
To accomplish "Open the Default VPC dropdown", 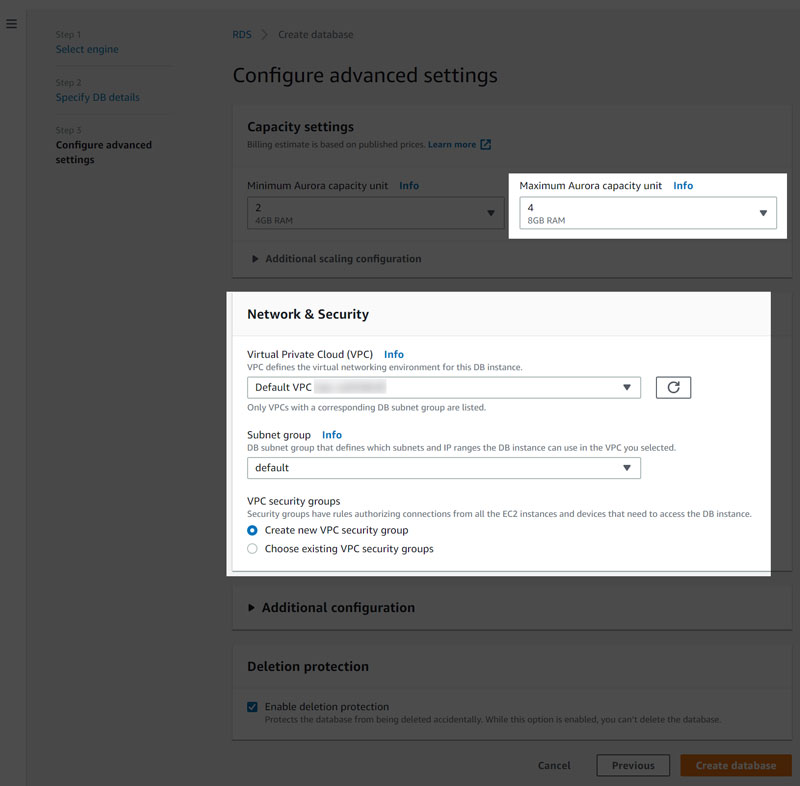I will tap(444, 388).
